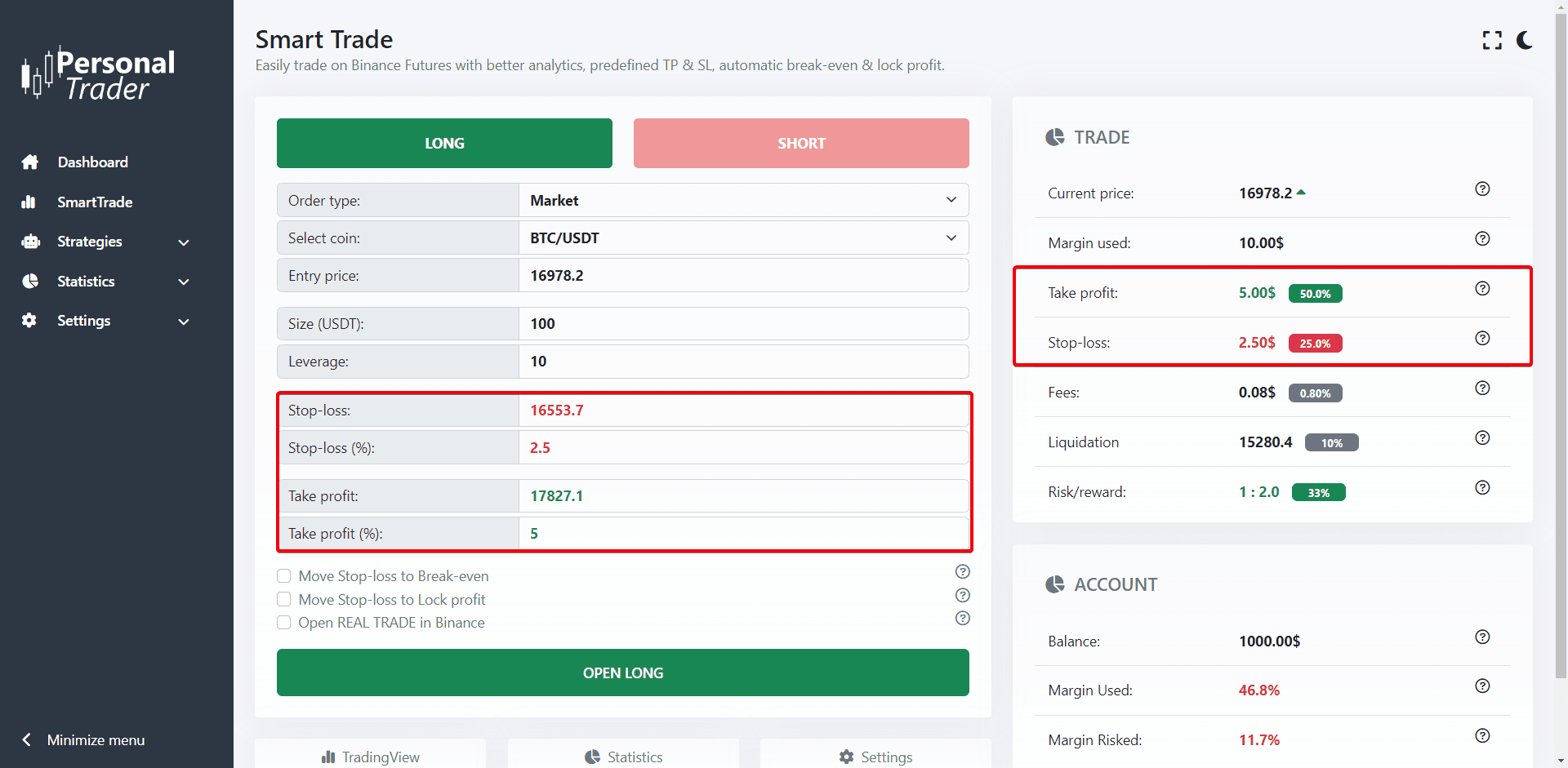Click help icon next to Fees

click(x=1482, y=388)
